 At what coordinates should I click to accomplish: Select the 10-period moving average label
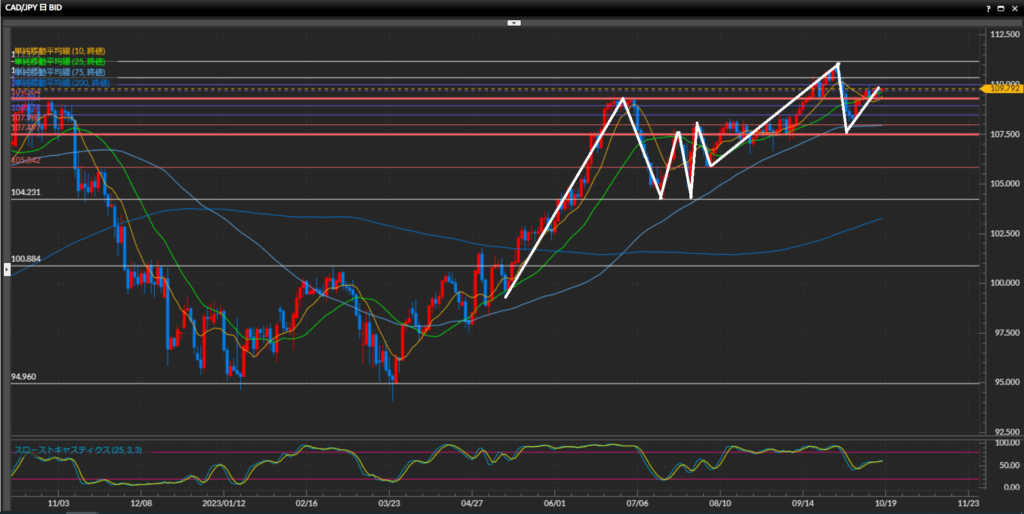pos(60,50)
